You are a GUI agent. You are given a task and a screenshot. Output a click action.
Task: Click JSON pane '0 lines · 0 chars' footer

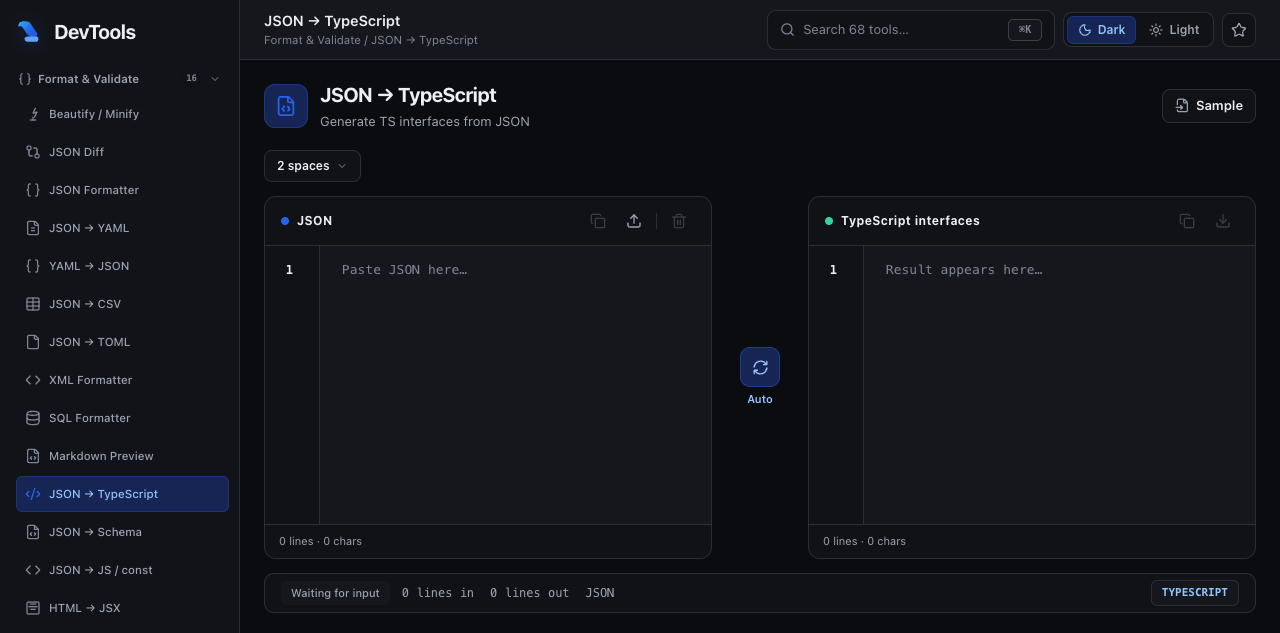[320, 541]
